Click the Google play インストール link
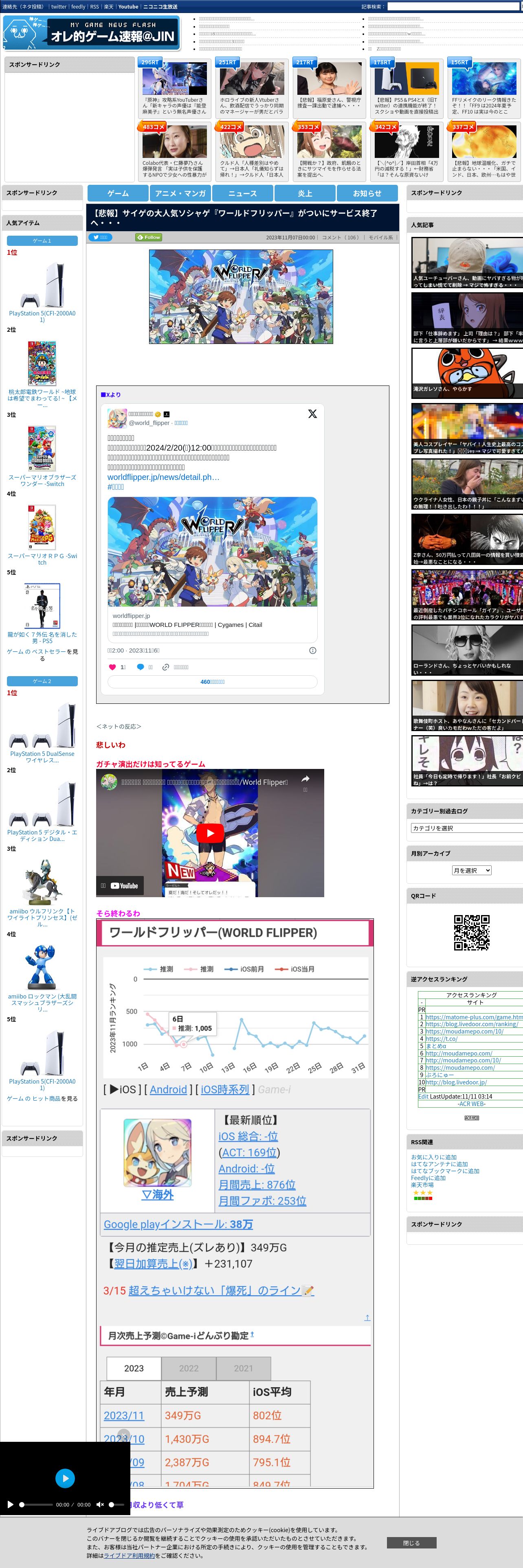The image size is (523, 1568). pos(178,1224)
